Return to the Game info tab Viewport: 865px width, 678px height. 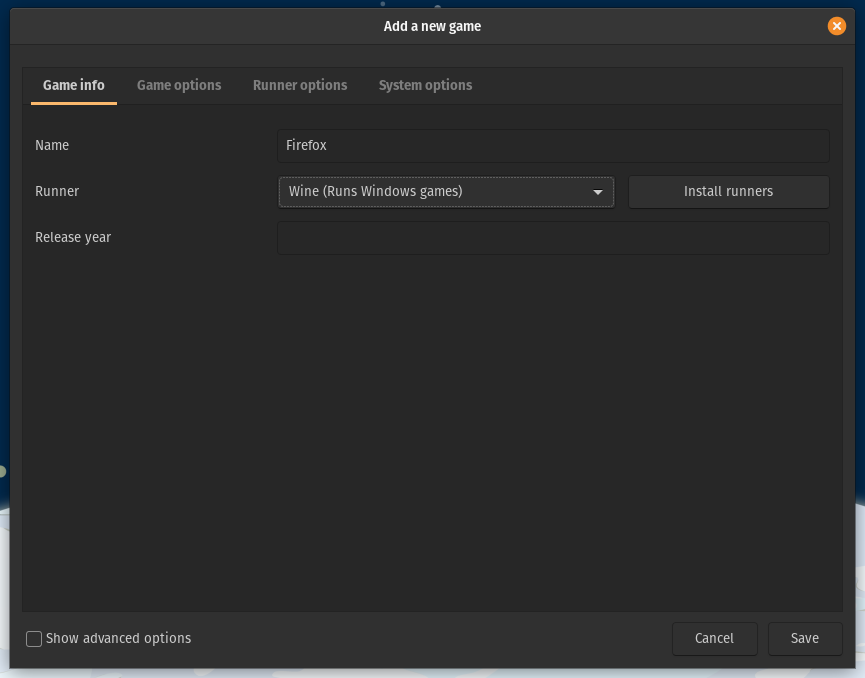pos(73,85)
